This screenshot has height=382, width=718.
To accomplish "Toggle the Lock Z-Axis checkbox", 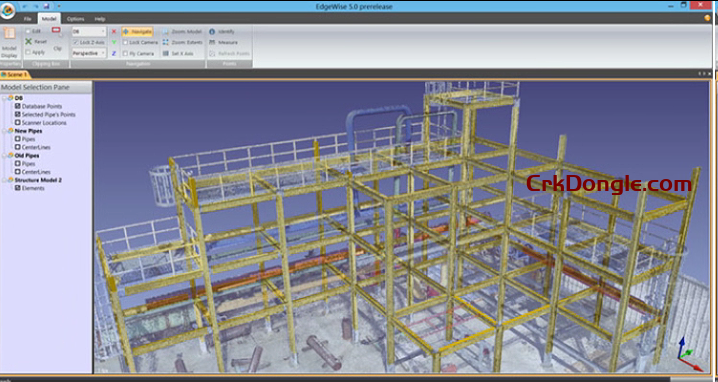I will point(76,42).
